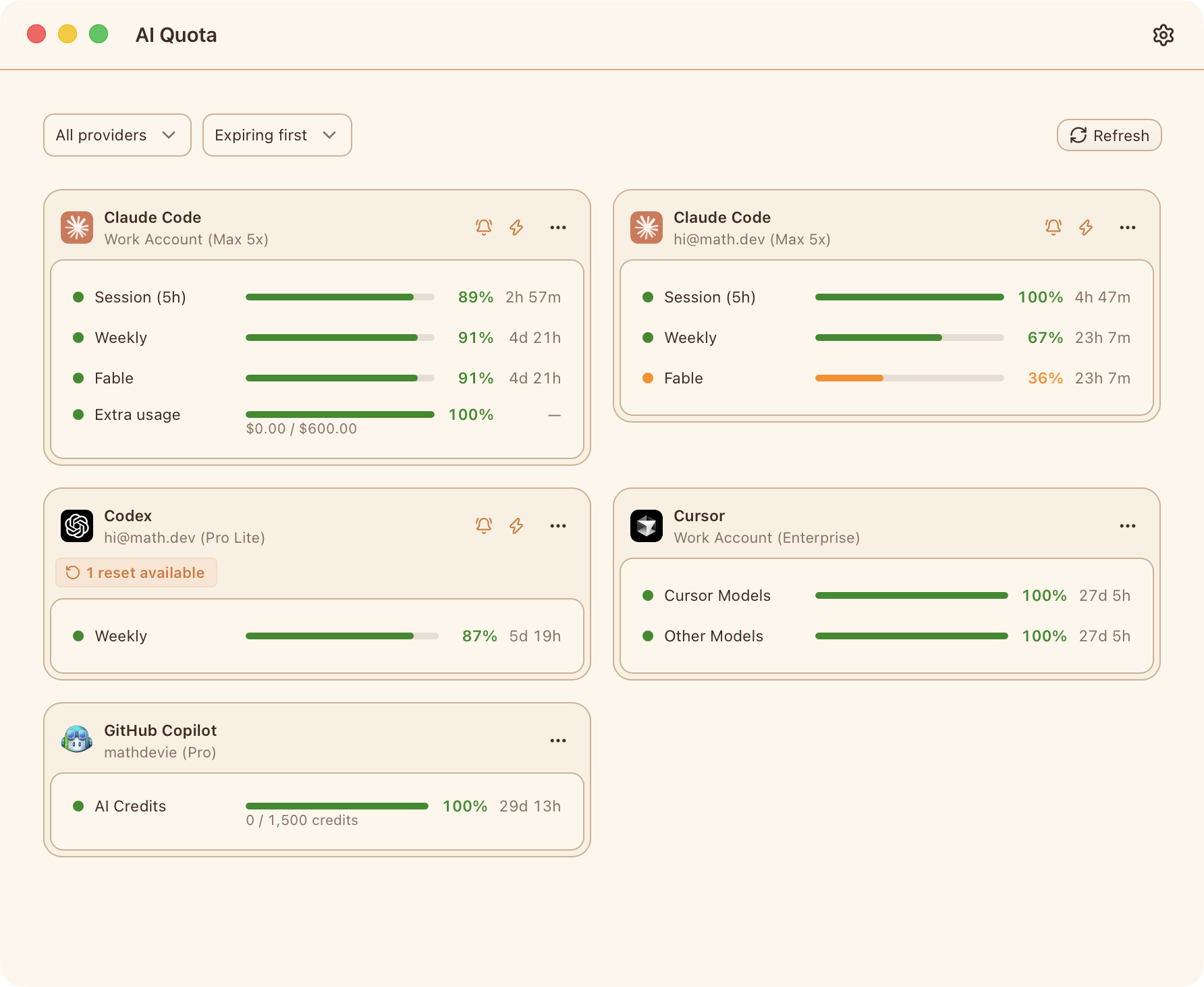Click the lightning bolt on the Codex card
Image resolution: width=1204 pixels, height=987 pixels.
pyautogui.click(x=516, y=526)
